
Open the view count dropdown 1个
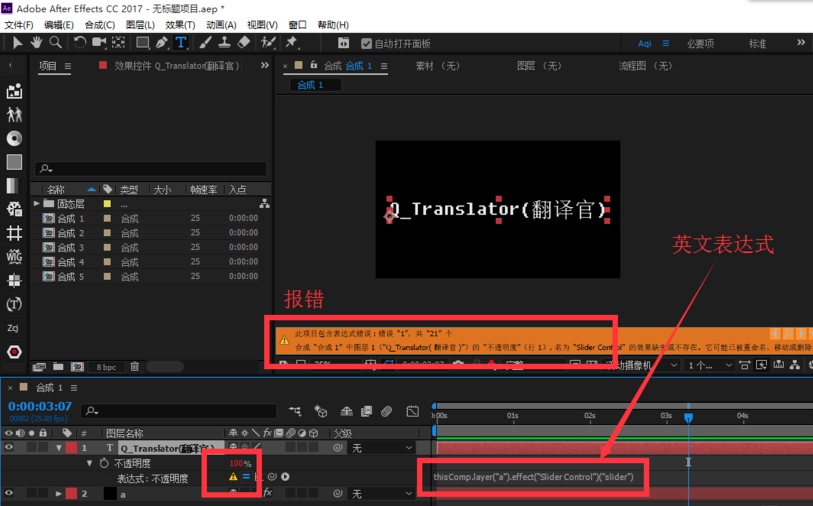709,366
